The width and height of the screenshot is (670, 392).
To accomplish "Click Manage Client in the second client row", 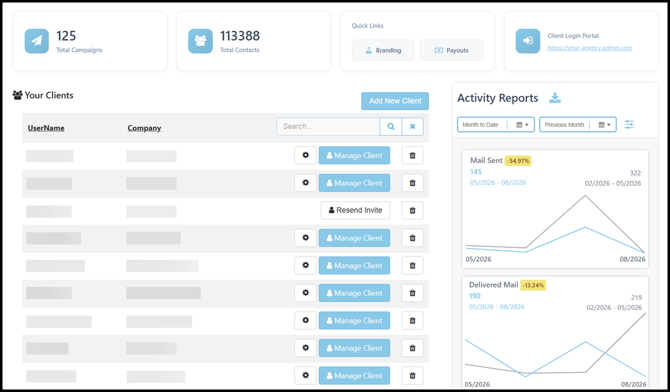I will click(354, 183).
